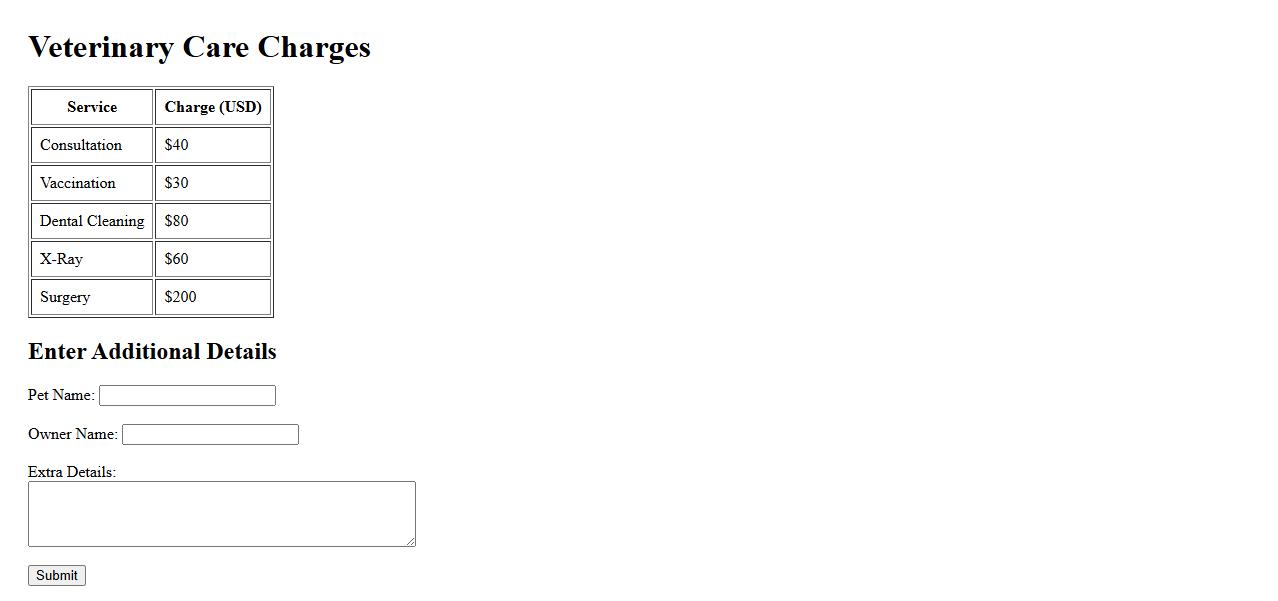Click the Extra Details label
This screenshot has width=1278, height=601.
tap(72, 472)
